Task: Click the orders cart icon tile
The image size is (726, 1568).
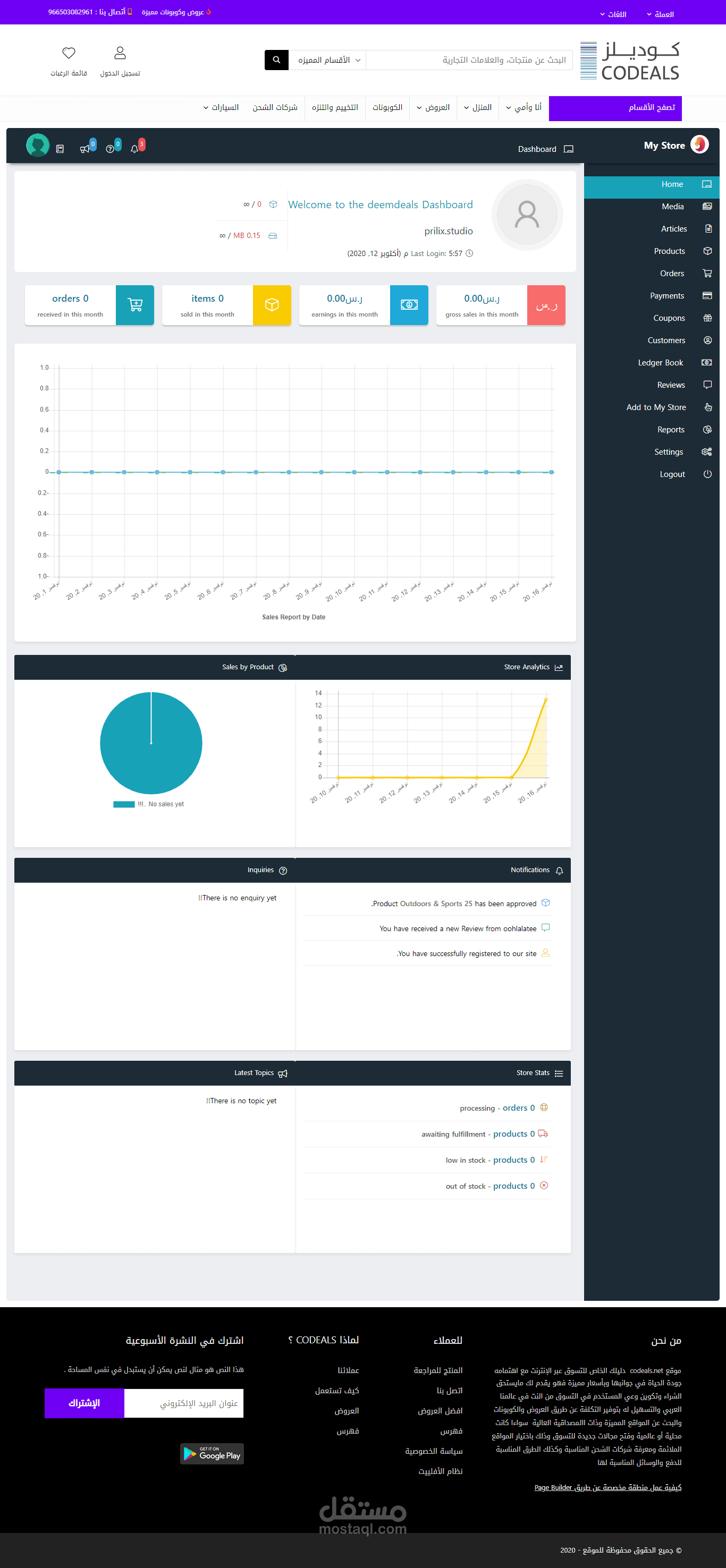Action: pos(135,305)
